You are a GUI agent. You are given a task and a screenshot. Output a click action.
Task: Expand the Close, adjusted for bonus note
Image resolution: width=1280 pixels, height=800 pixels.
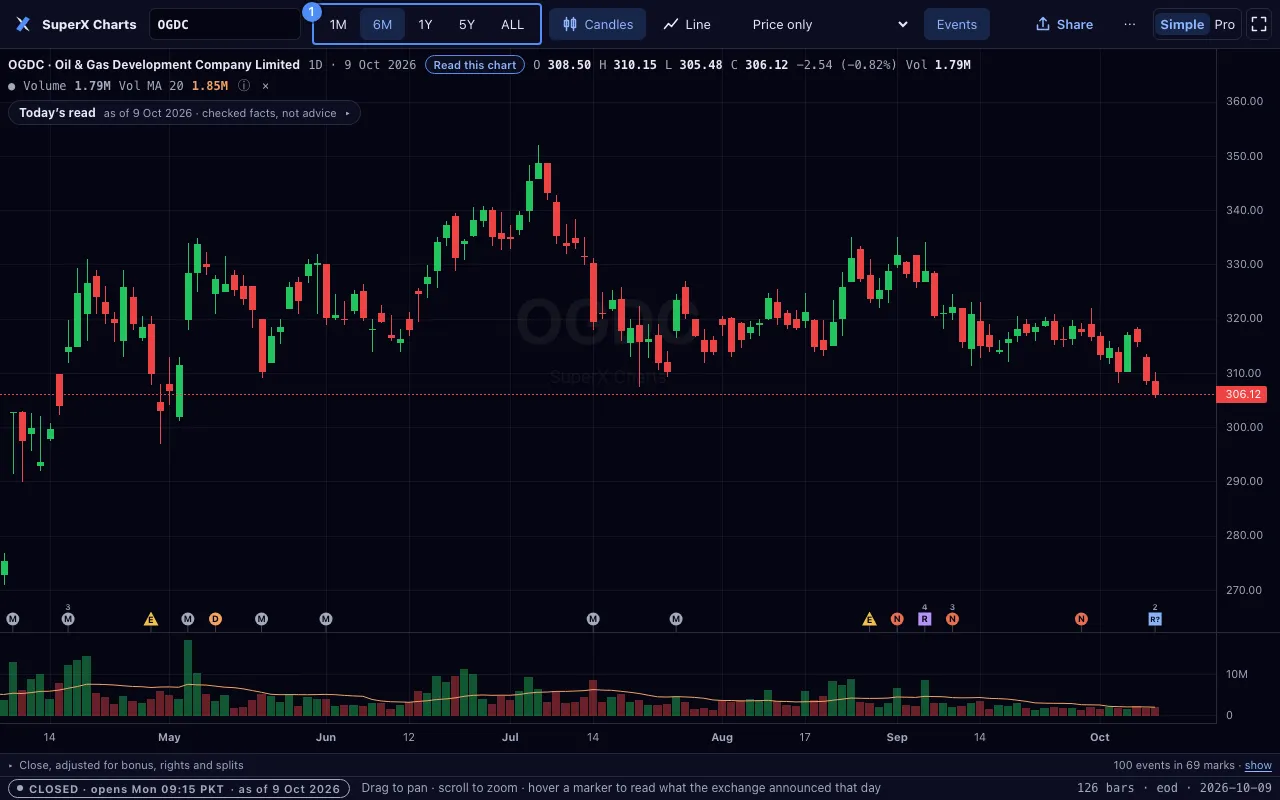pyautogui.click(x=125, y=765)
